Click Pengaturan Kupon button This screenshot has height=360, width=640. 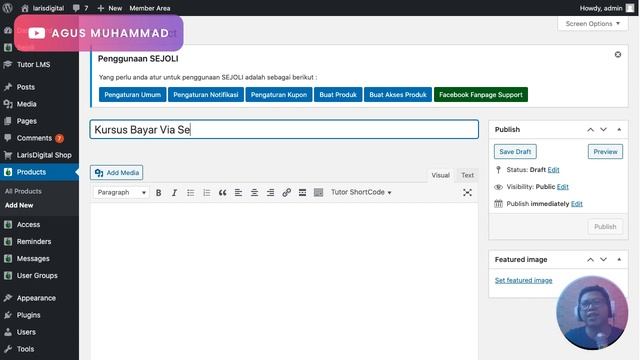[x=279, y=95]
